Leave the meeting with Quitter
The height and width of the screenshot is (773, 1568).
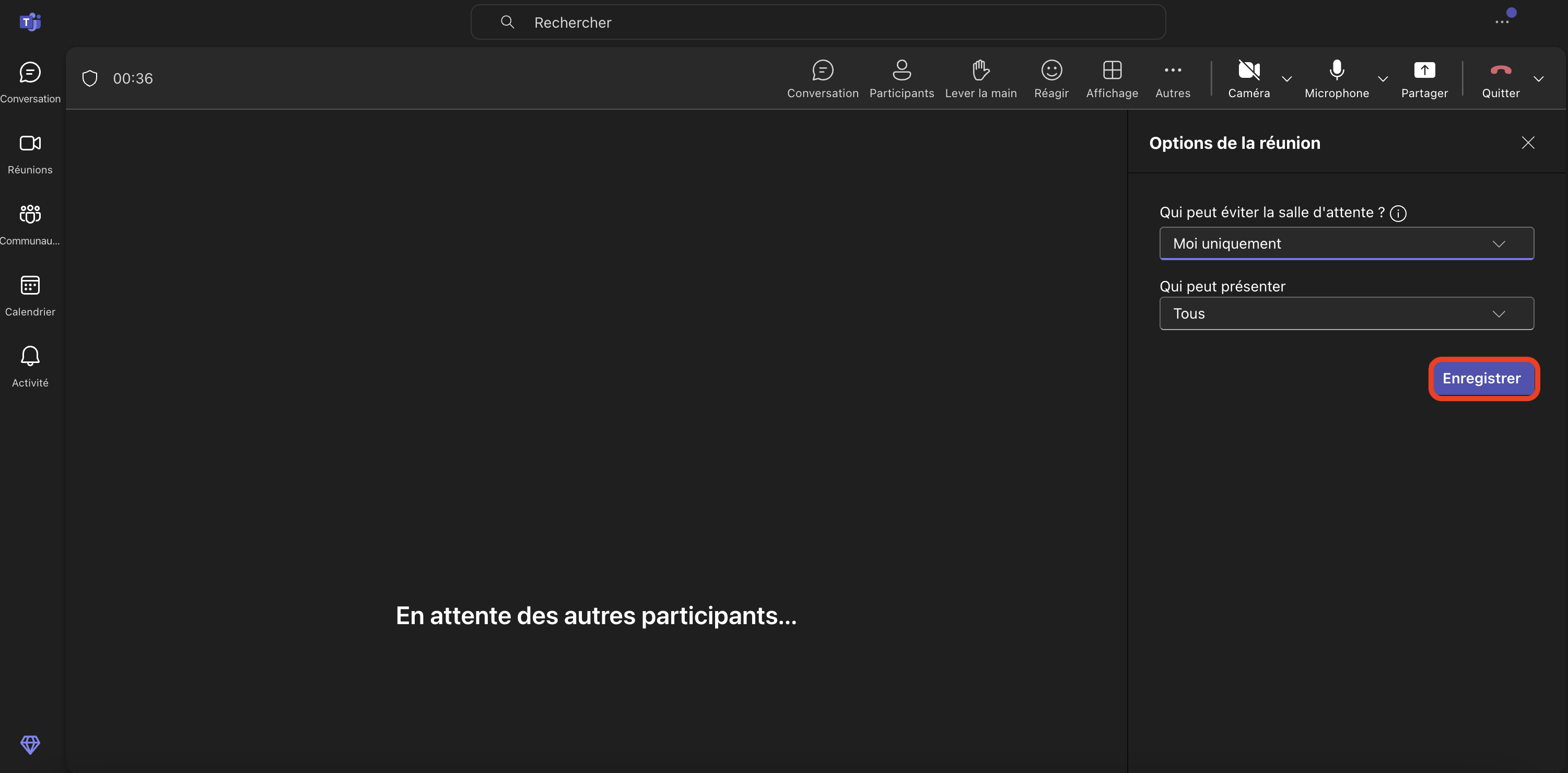[1501, 78]
